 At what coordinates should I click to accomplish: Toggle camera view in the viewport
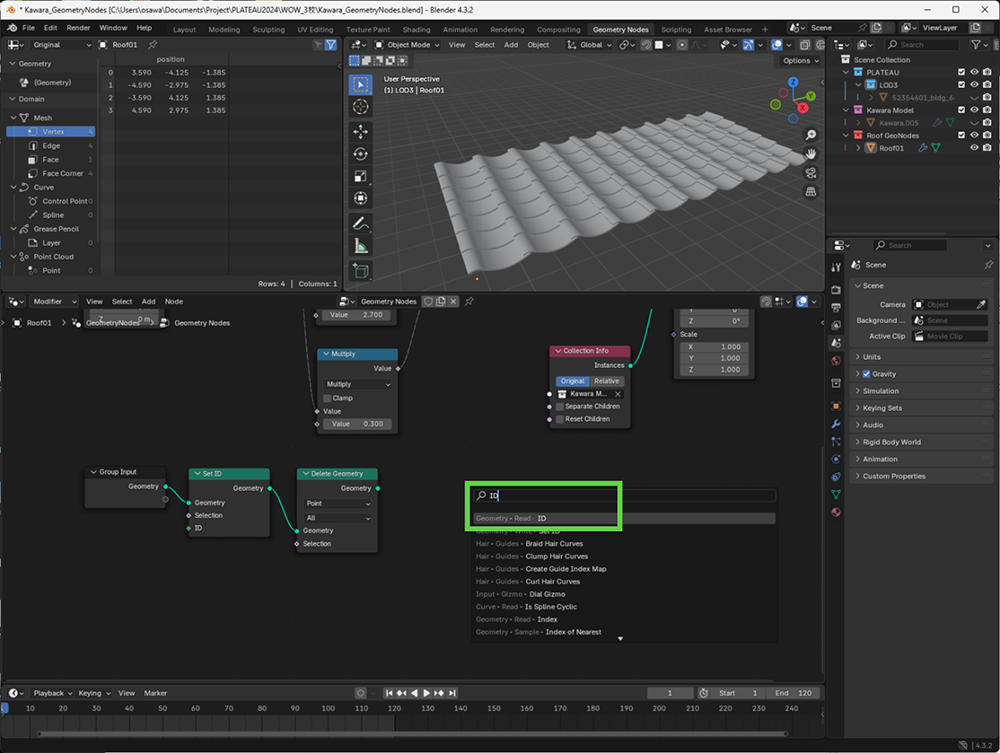click(x=810, y=172)
